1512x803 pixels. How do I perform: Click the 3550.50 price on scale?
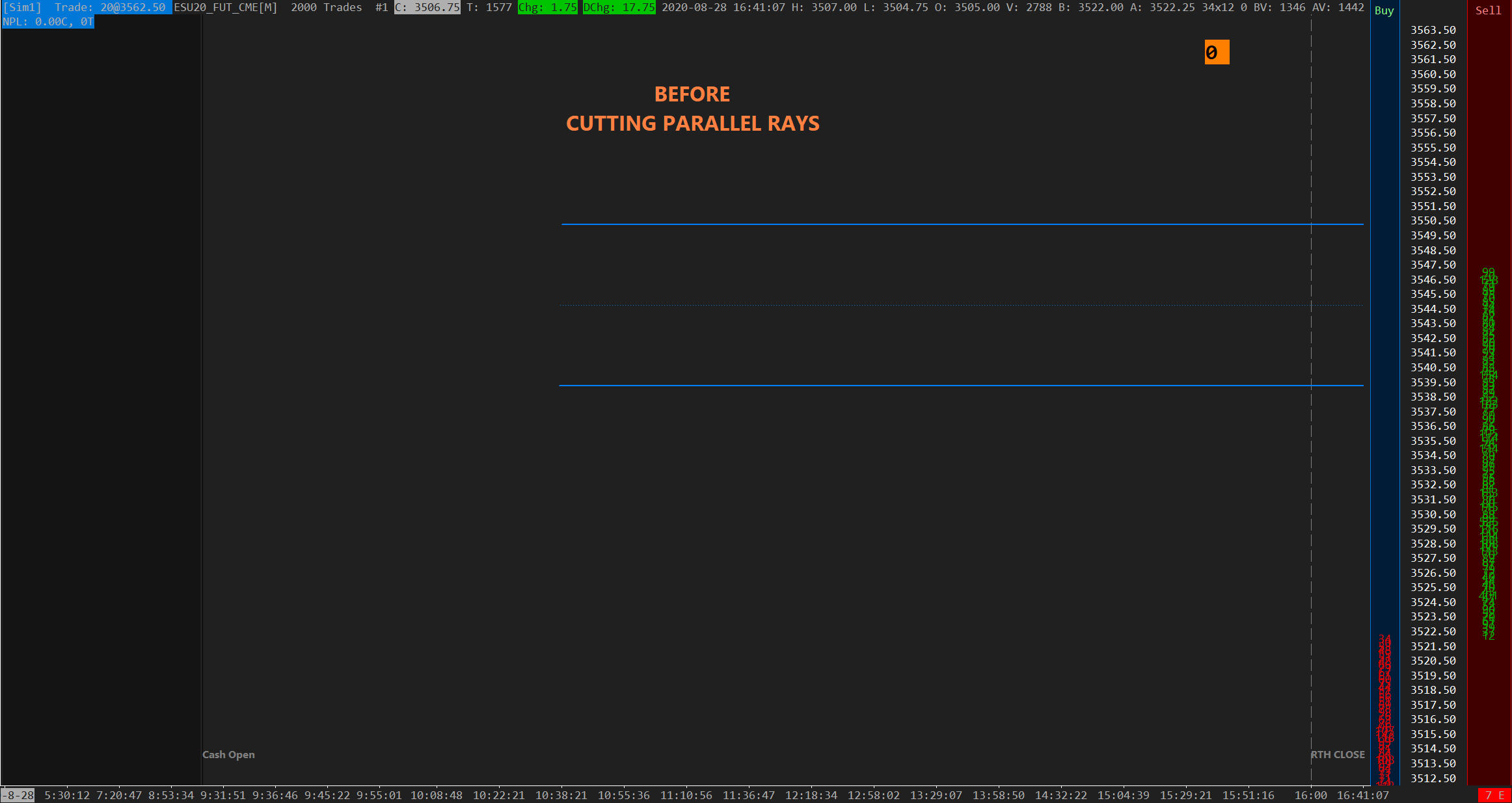pyautogui.click(x=1433, y=220)
